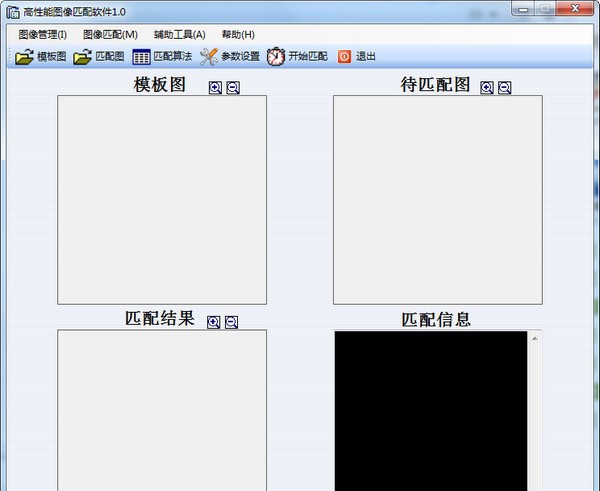Image resolution: width=600 pixels, height=491 pixels.
Task: Zoom in on the 匹配结果 panel
Action: [x=214, y=322]
